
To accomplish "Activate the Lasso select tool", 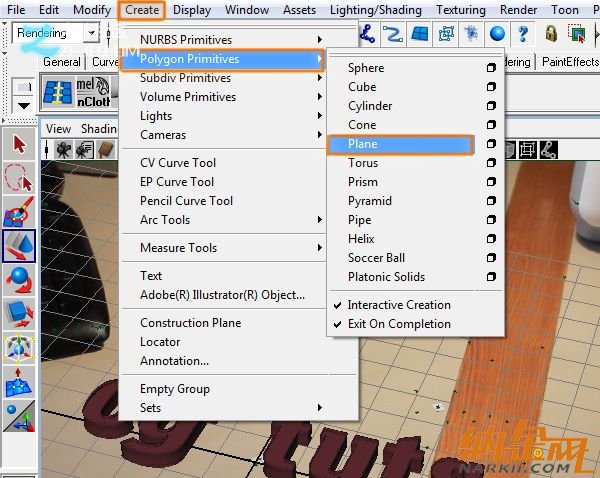I will 19,178.
